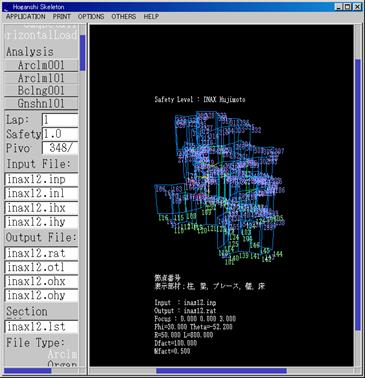Click the inax12.rat output file field
The height and width of the screenshot is (378, 365).
click(41, 253)
